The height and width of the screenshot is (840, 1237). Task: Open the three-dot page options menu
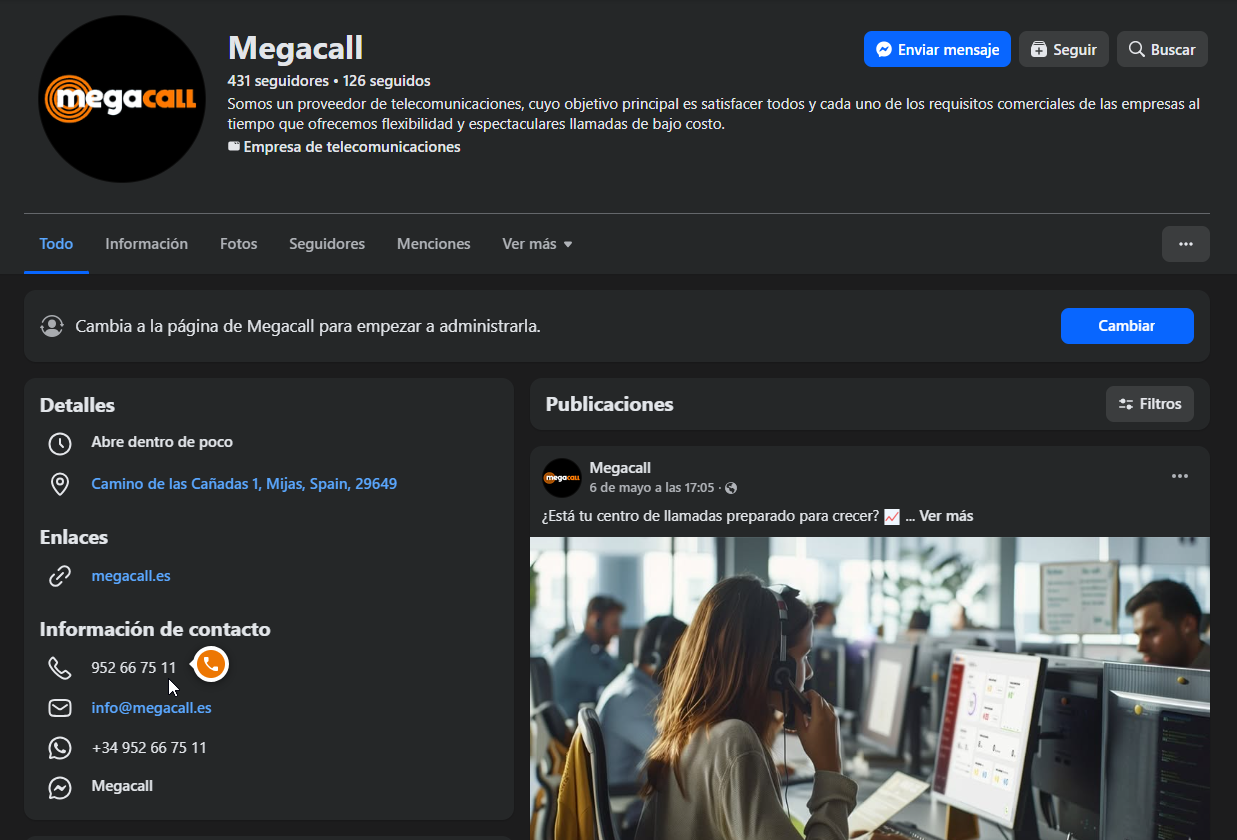tap(1185, 244)
